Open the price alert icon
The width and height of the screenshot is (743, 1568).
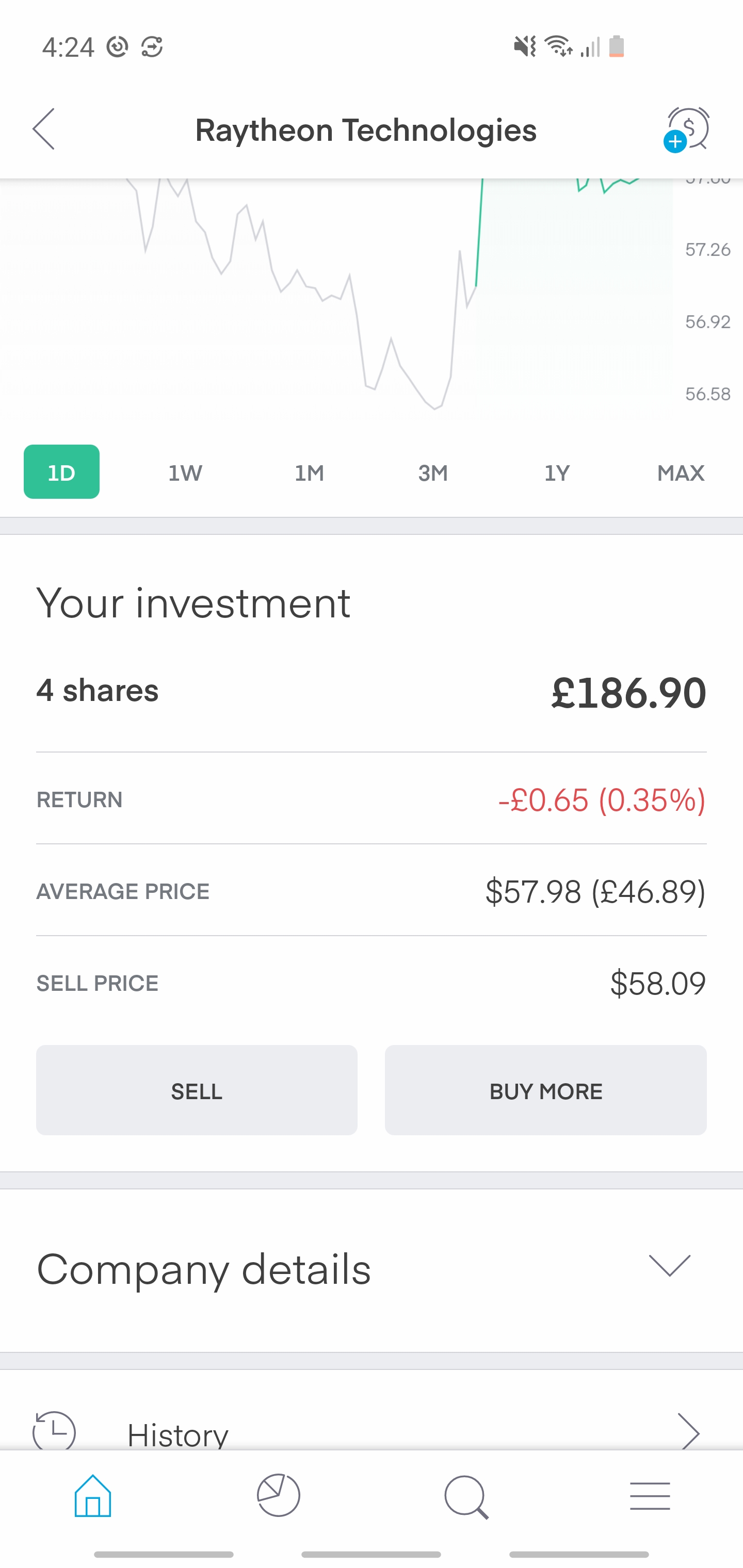(x=687, y=128)
